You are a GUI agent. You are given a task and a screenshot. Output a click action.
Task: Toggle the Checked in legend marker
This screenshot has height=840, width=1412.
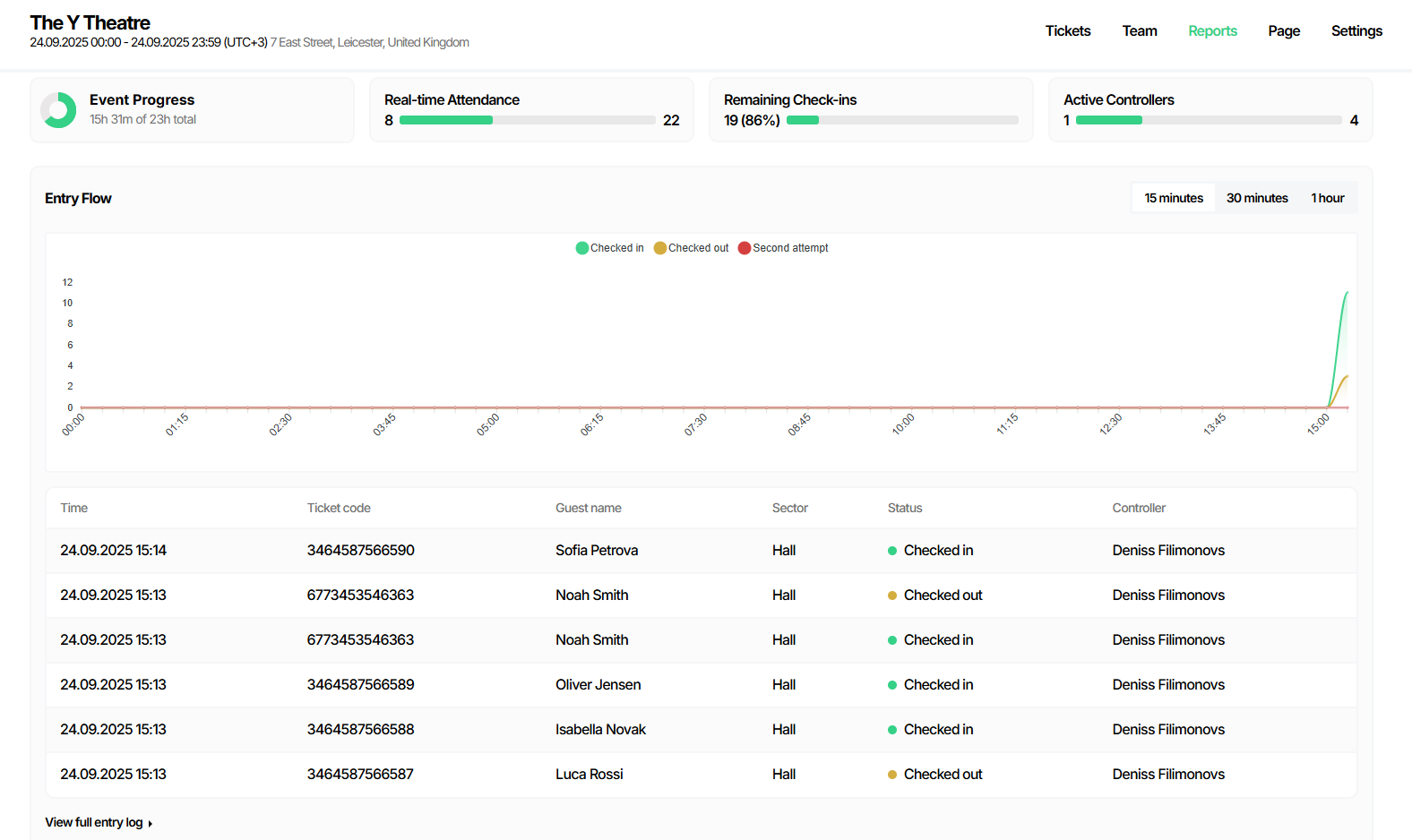(582, 248)
